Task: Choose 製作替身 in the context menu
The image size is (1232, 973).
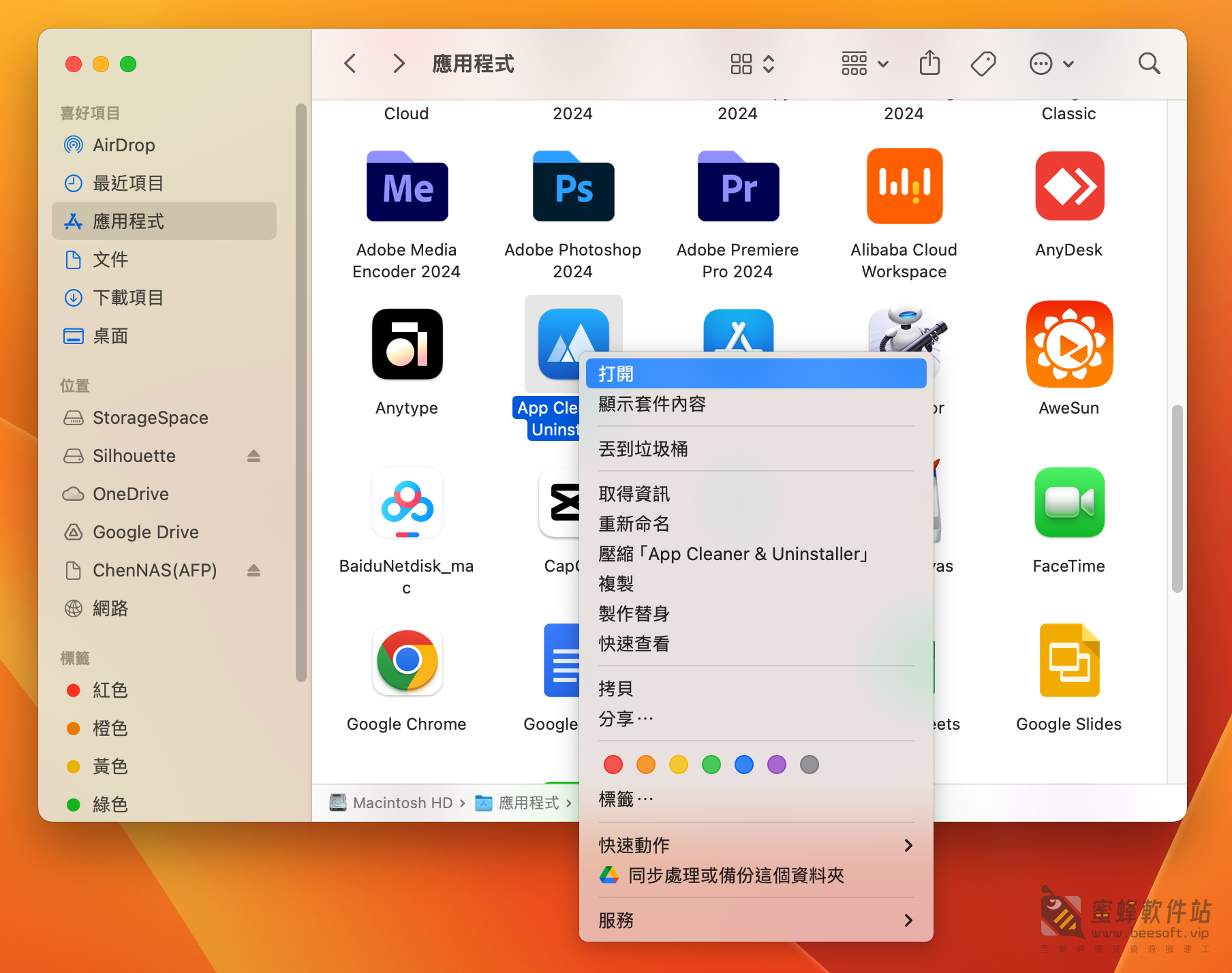Action: [x=756, y=614]
